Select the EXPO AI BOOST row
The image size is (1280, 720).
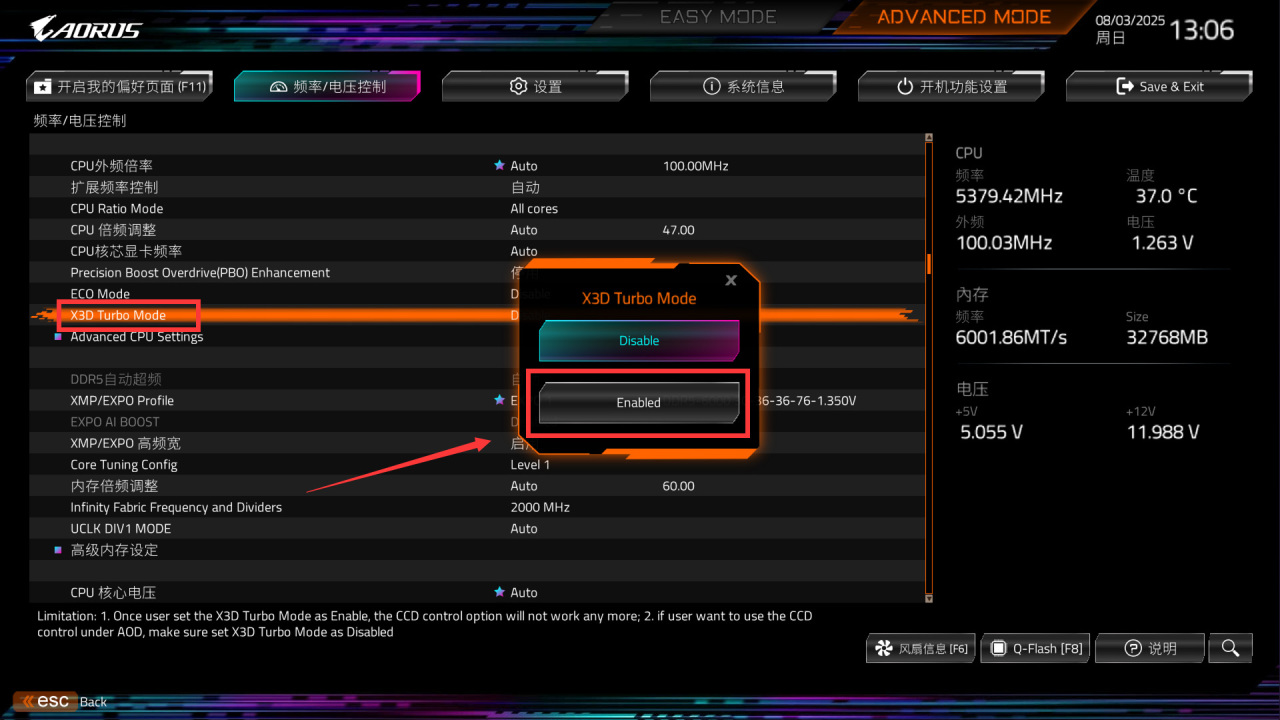point(478,422)
